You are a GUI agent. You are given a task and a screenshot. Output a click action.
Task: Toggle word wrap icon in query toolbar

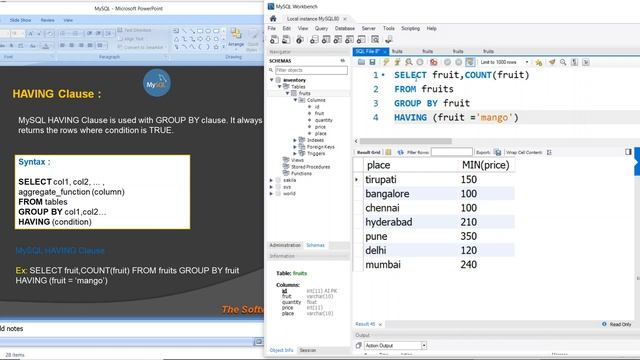[586, 62]
